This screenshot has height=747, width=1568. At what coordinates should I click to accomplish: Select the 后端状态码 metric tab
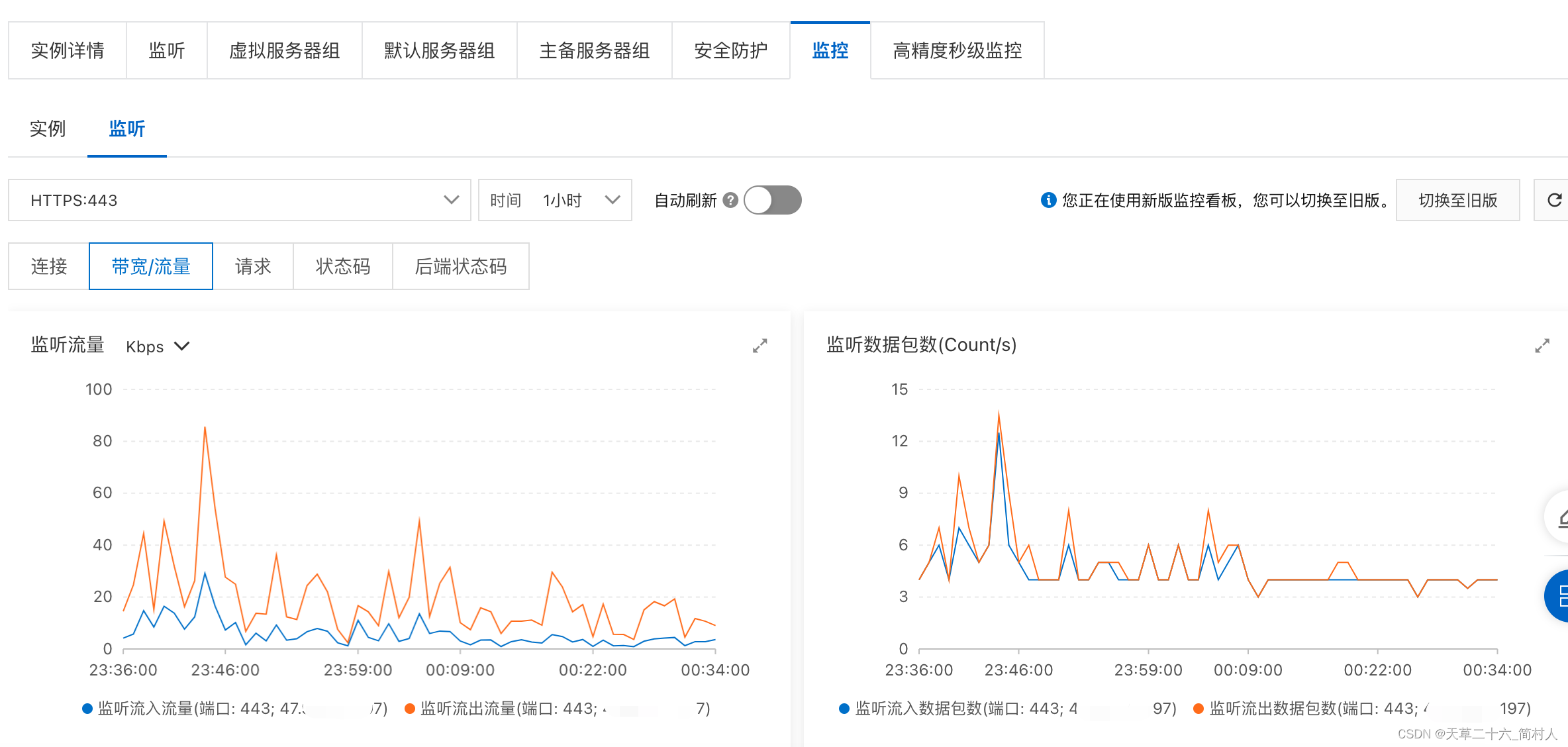pyautogui.click(x=461, y=266)
